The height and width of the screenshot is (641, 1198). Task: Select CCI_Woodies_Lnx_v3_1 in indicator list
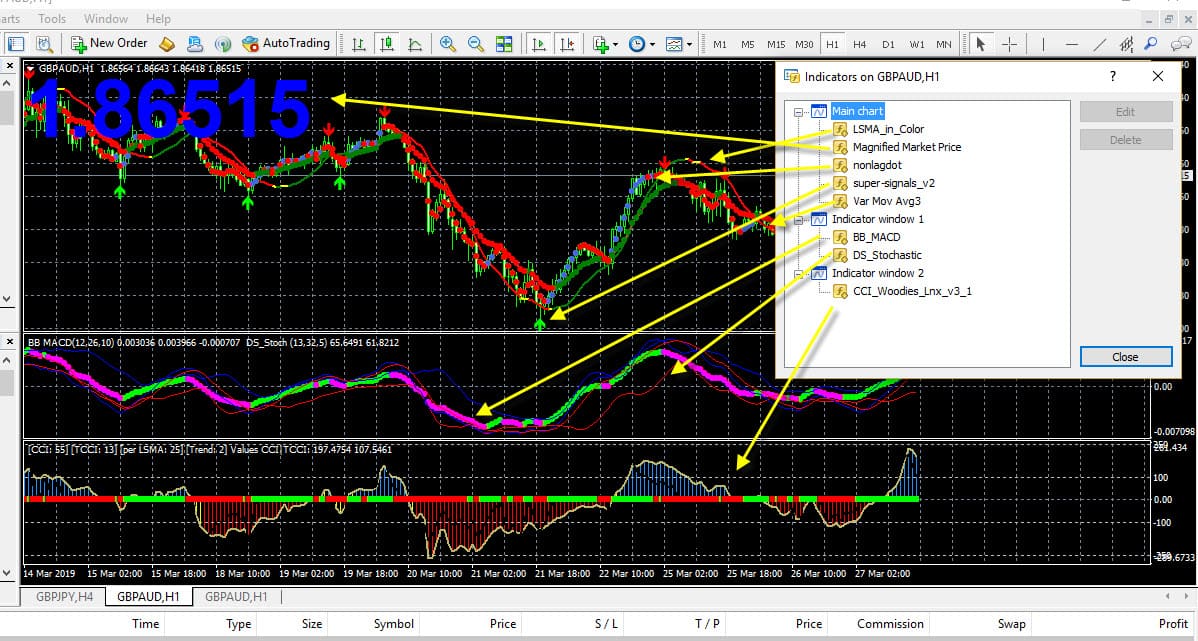911,291
